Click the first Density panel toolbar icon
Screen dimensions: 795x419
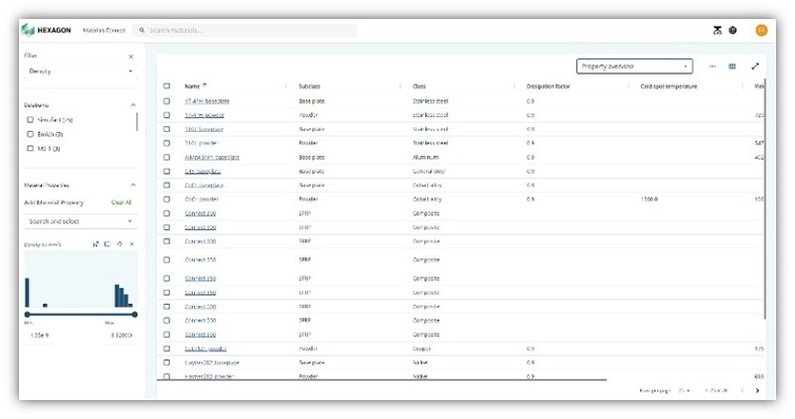click(x=96, y=244)
